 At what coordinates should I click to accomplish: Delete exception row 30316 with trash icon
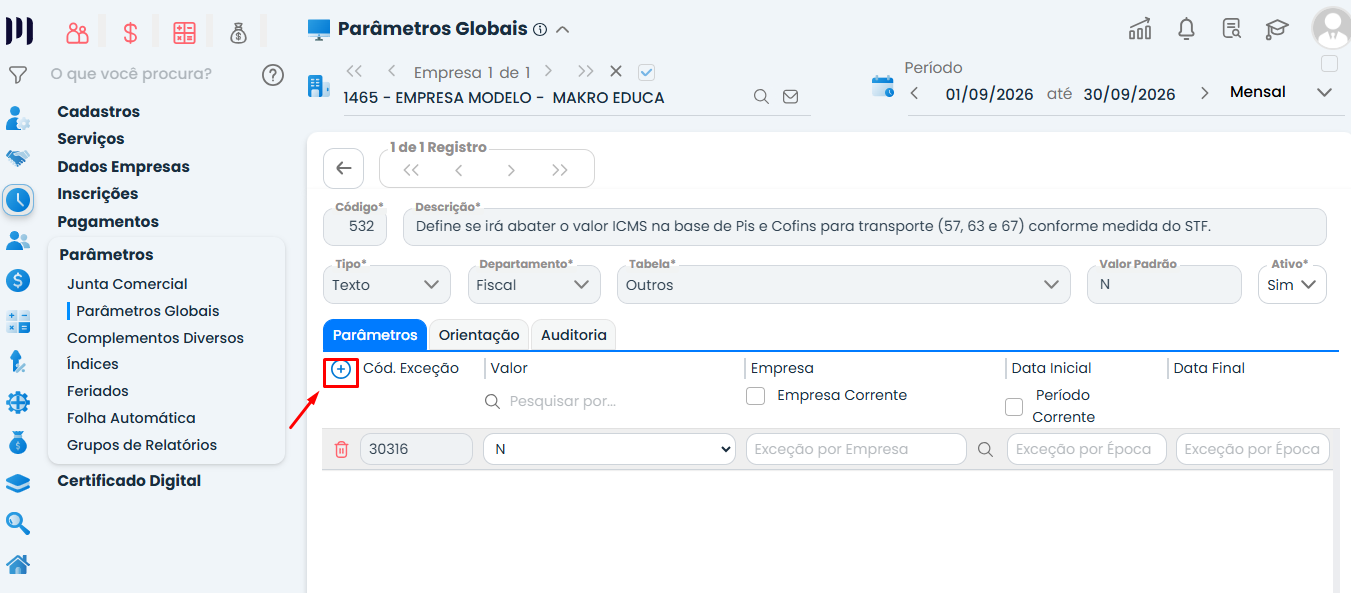click(341, 450)
